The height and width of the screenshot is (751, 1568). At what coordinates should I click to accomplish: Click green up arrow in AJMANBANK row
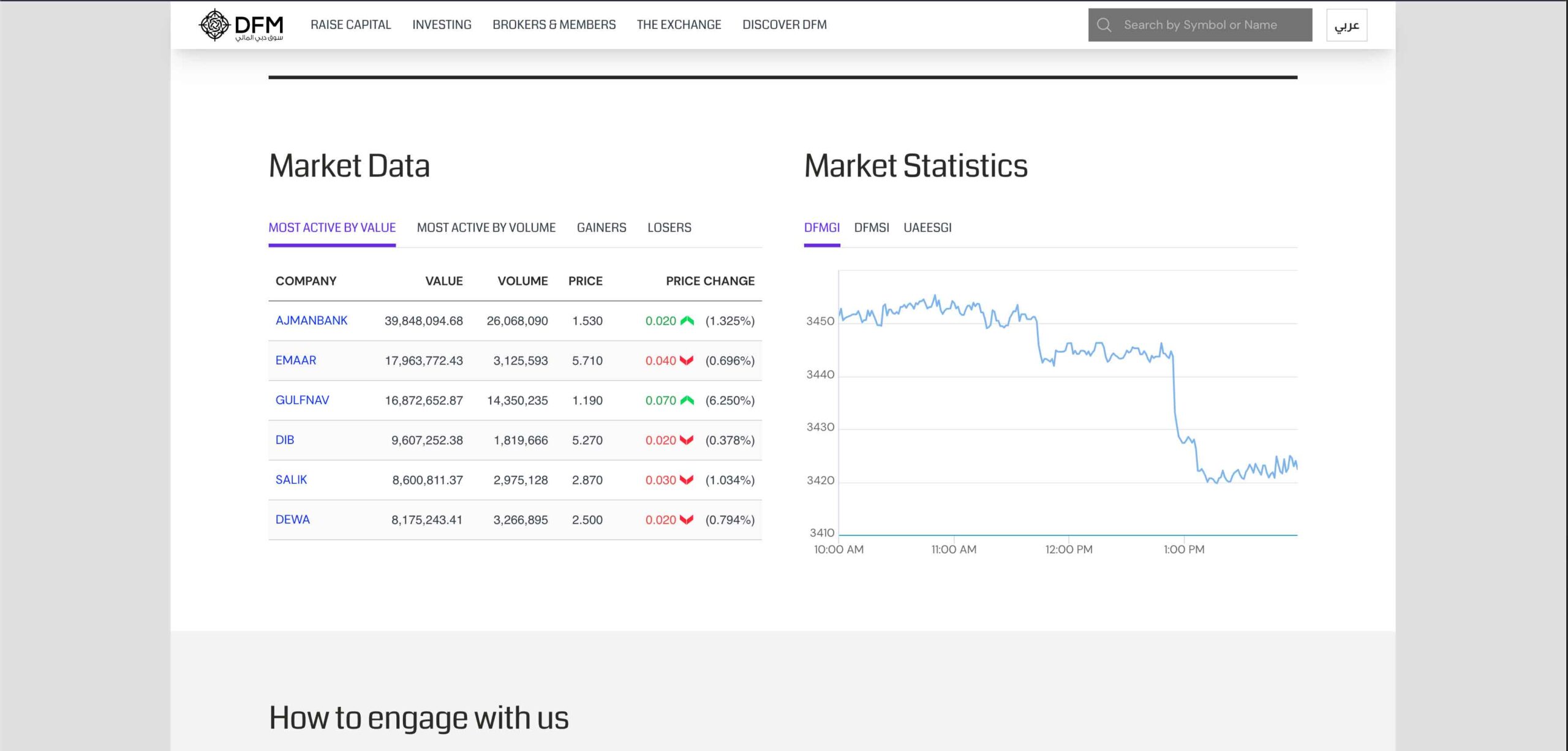pos(687,320)
